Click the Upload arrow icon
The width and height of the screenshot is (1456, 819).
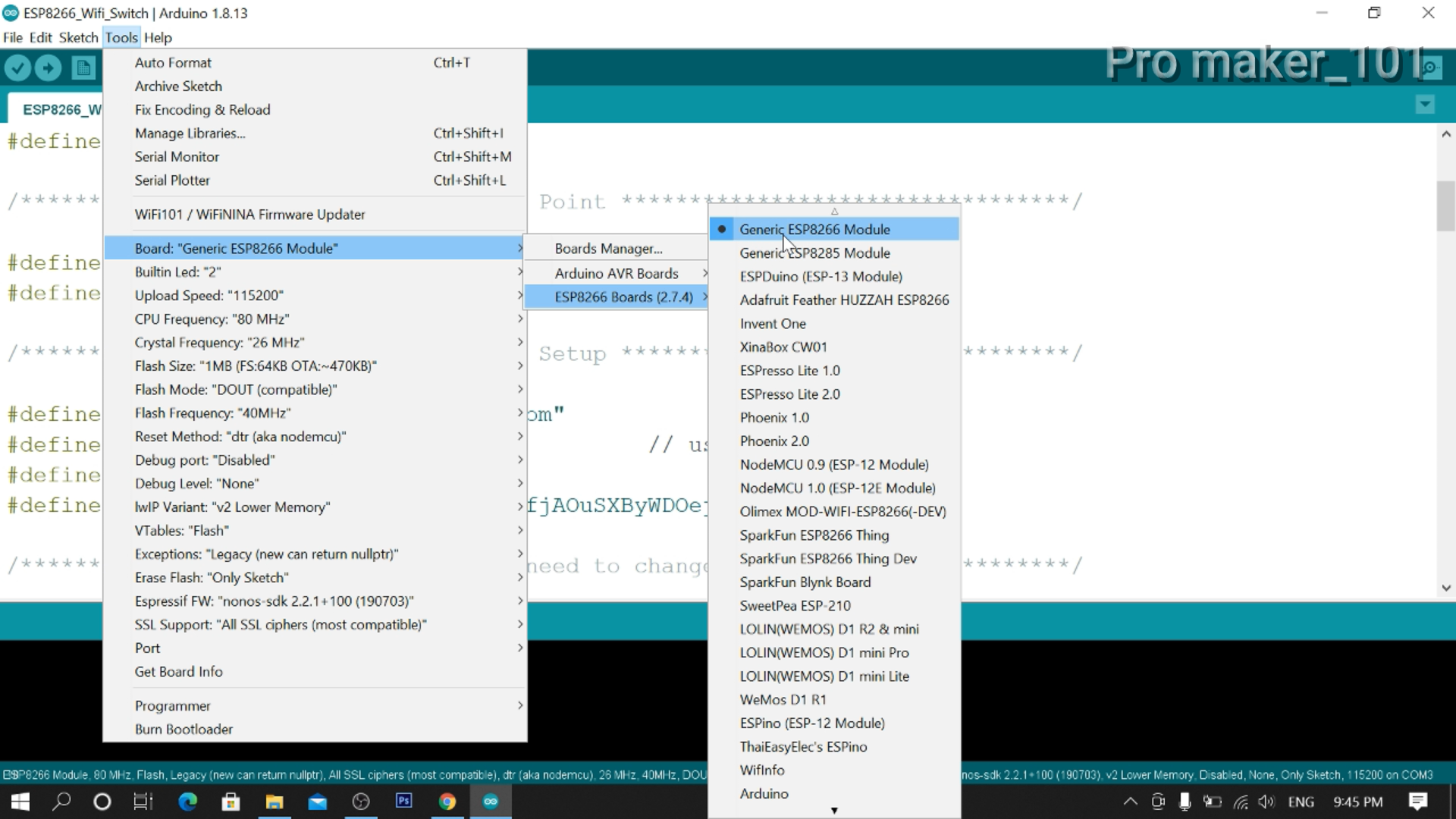(x=48, y=67)
